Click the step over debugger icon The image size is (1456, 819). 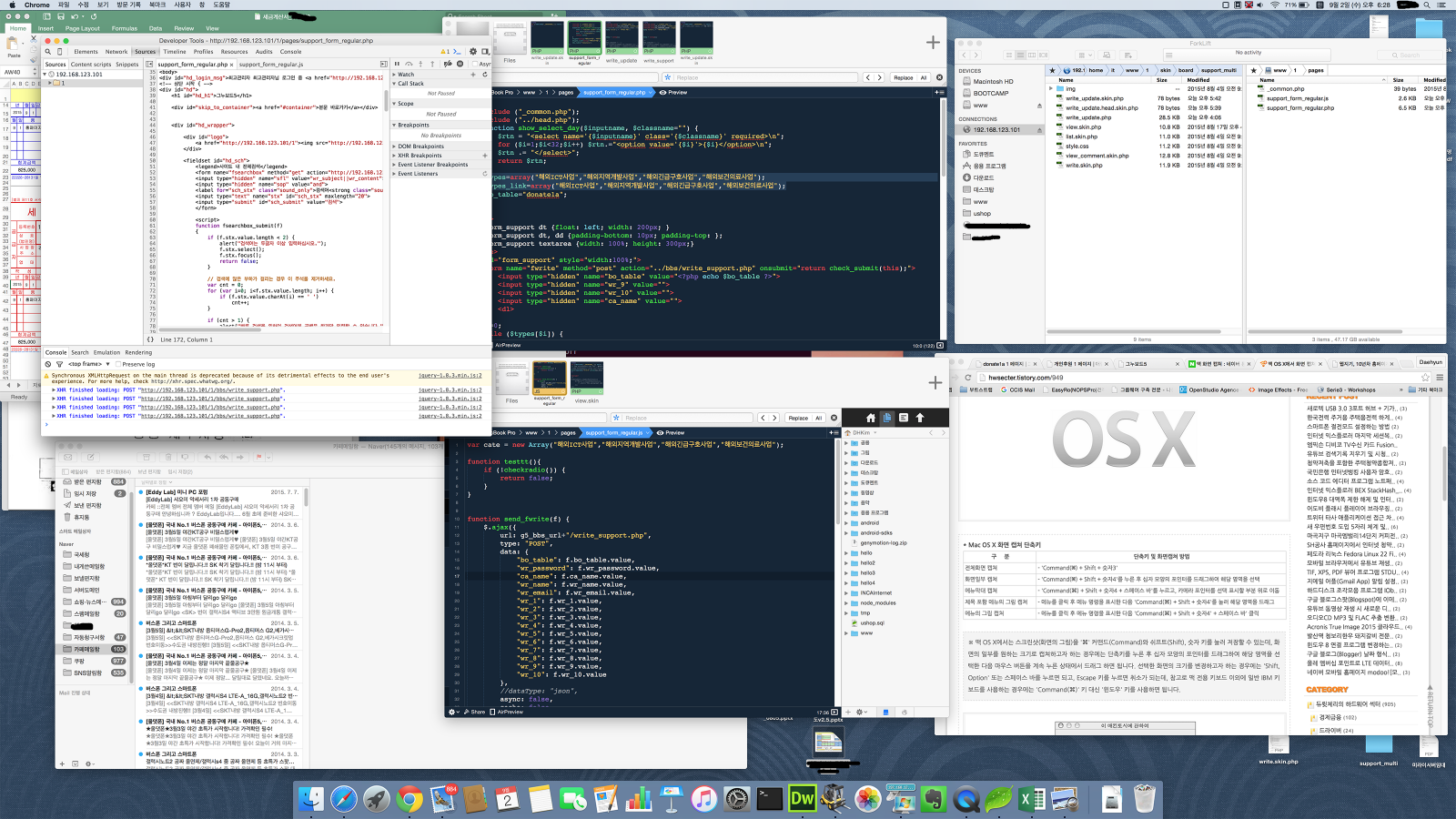[x=409, y=64]
